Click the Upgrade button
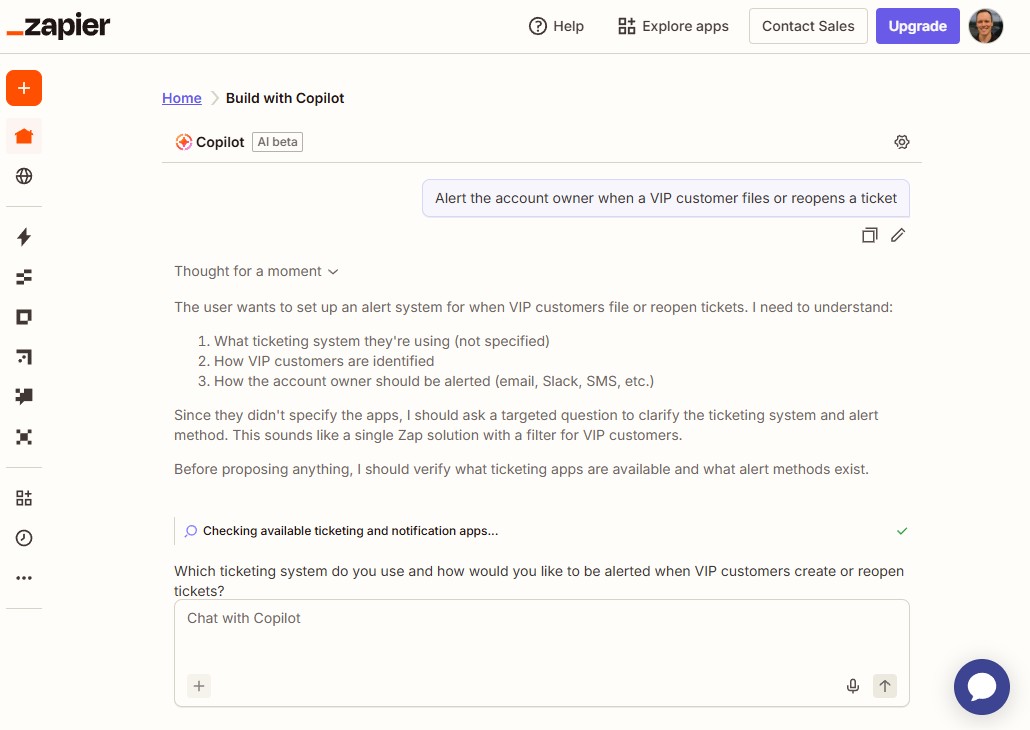 917,26
